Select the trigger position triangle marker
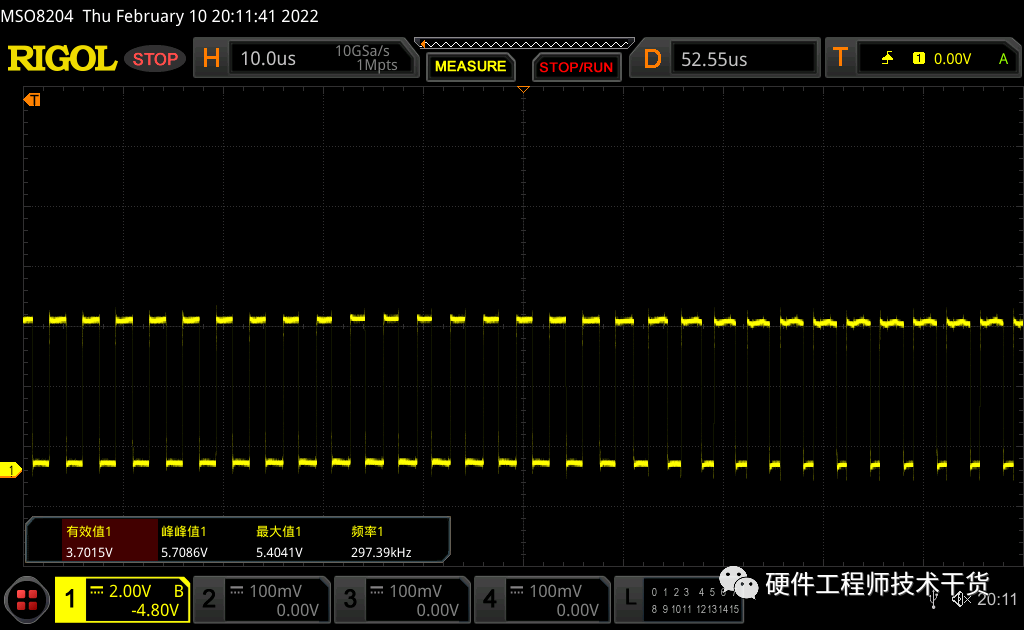The width and height of the screenshot is (1024, 630). [523, 89]
